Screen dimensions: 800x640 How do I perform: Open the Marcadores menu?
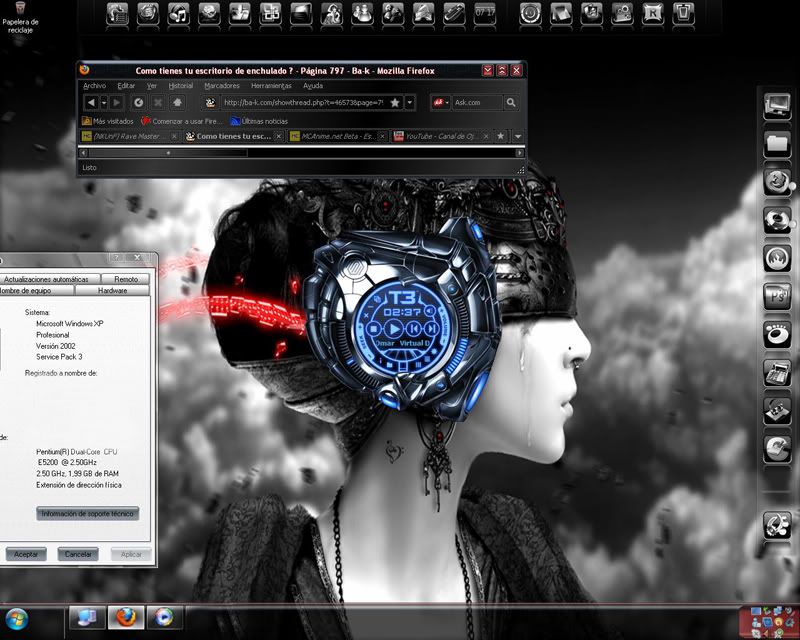pyautogui.click(x=221, y=86)
